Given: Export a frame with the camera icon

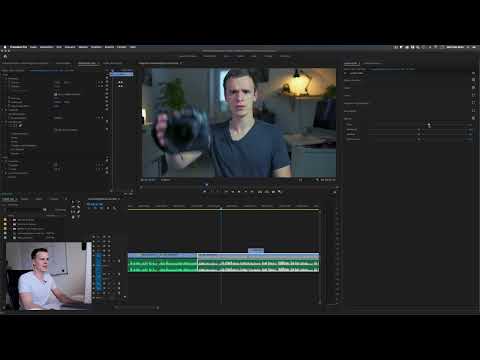Looking at the screenshot, I should click(273, 192).
